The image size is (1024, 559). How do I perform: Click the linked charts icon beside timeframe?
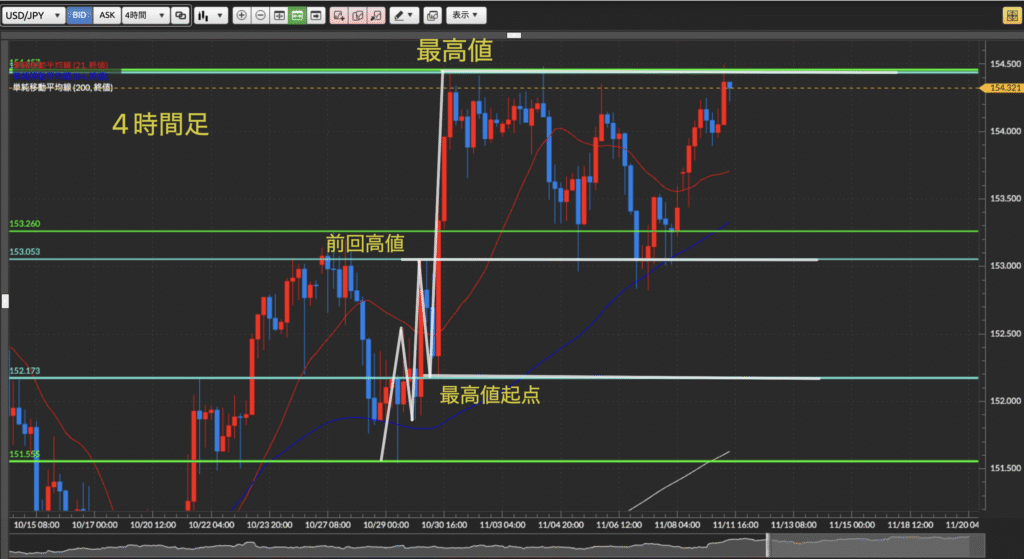180,16
